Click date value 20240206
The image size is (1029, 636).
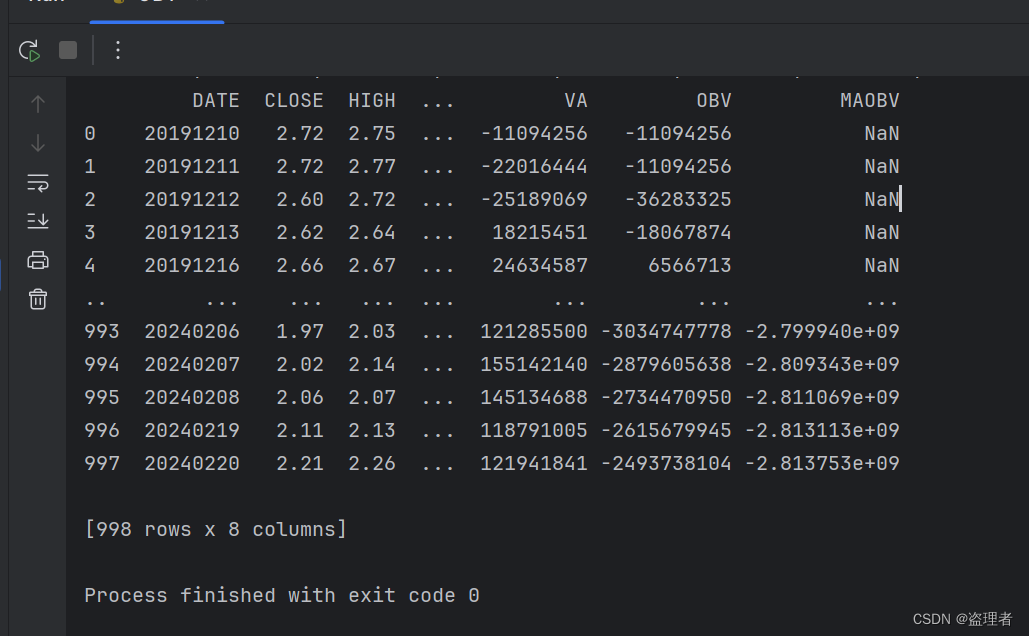192,331
